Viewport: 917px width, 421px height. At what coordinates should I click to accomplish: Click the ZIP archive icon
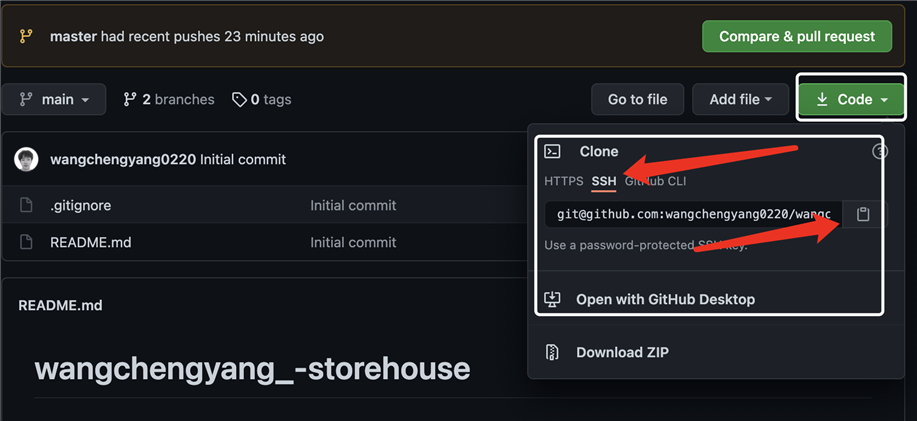tap(552, 352)
